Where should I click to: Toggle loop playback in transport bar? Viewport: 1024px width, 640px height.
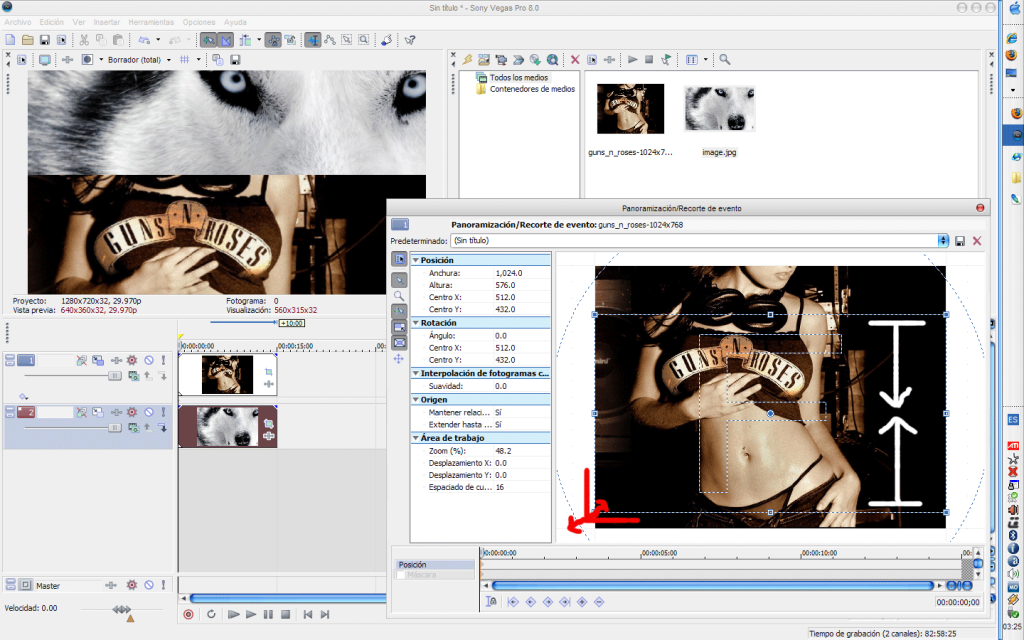(x=211, y=615)
